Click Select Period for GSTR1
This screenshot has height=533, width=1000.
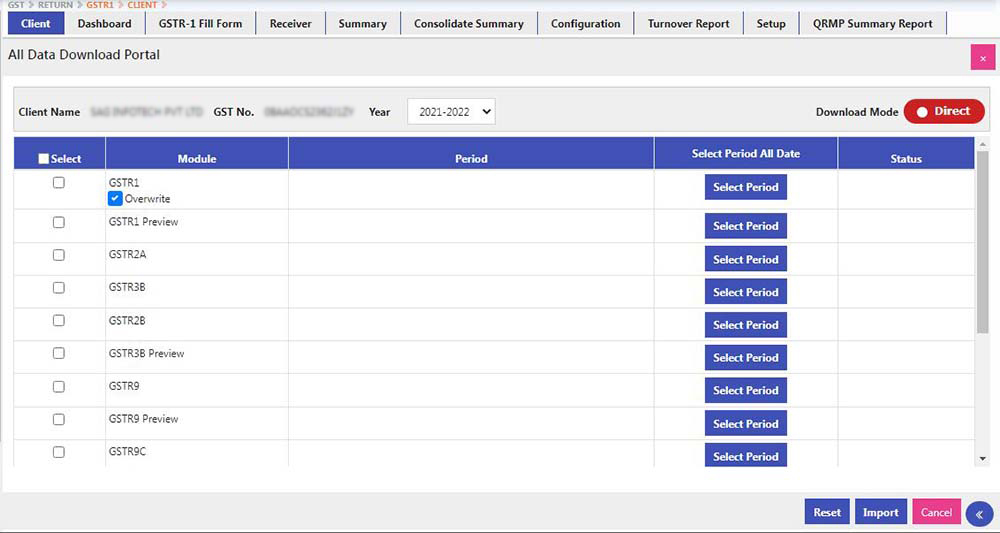click(x=745, y=188)
